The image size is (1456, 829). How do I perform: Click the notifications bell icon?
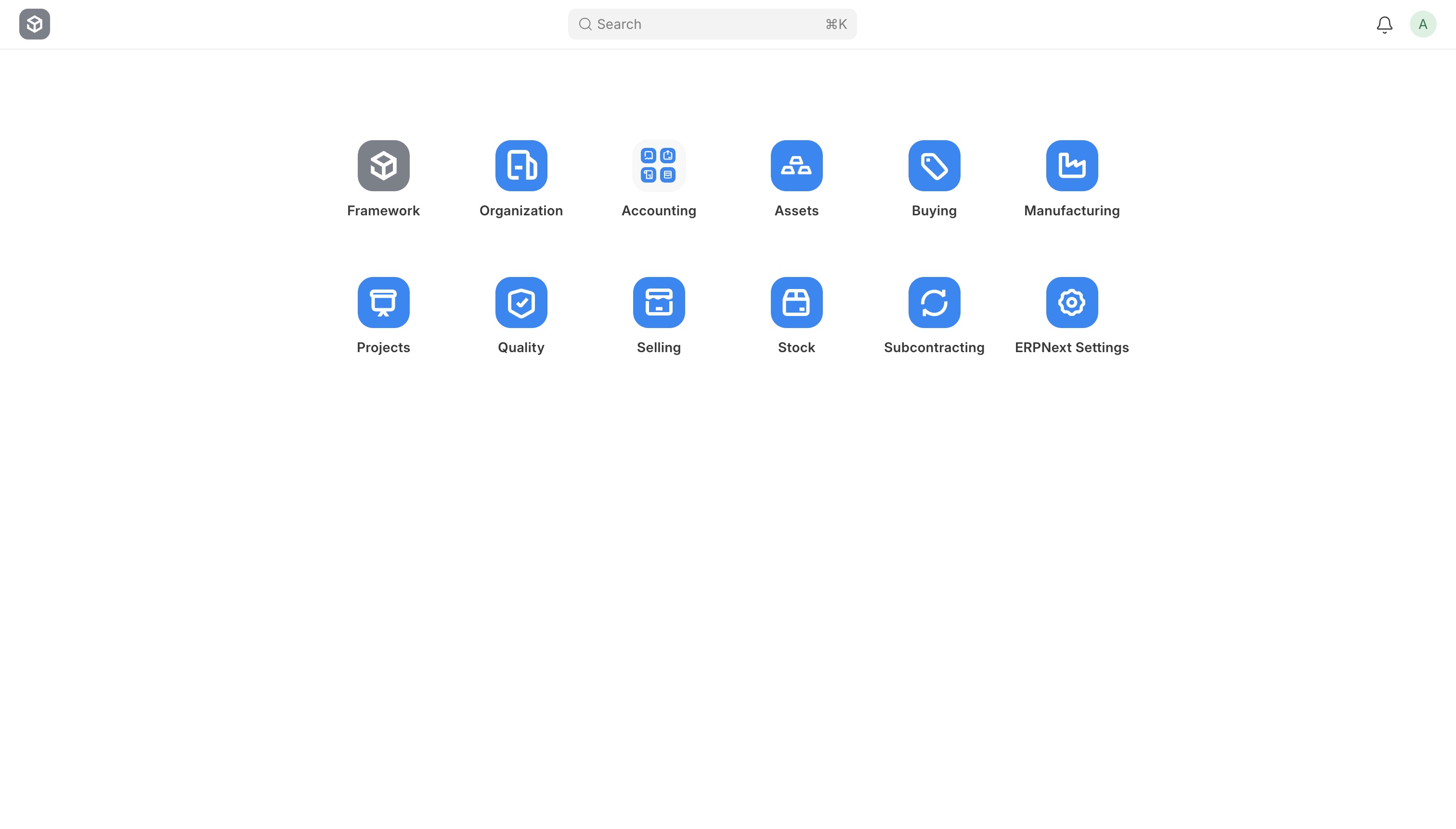1384,25
